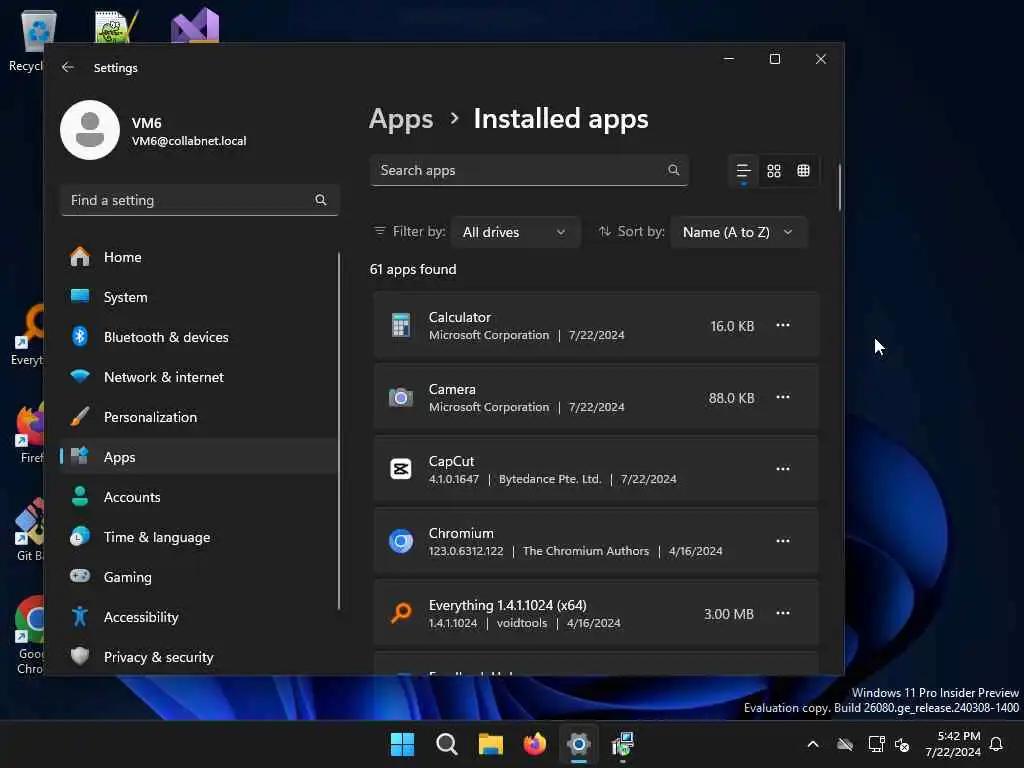
Task: Open Accounts settings
Action: point(199,497)
